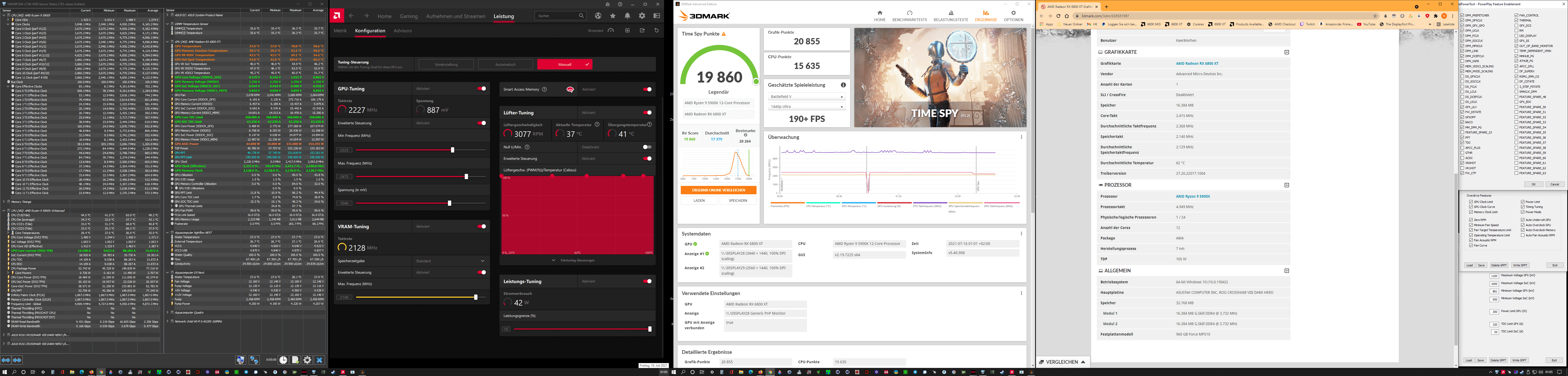Open Radeon Software settings gear
This screenshot has width=1568, height=376.
click(642, 16)
